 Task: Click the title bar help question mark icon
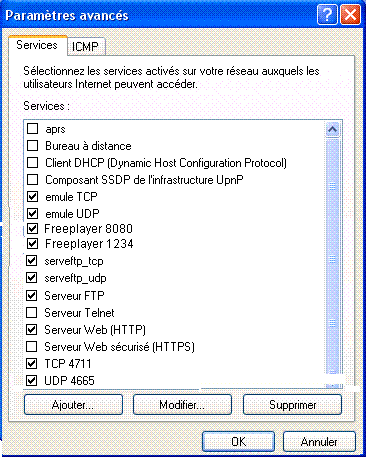pos(327,15)
